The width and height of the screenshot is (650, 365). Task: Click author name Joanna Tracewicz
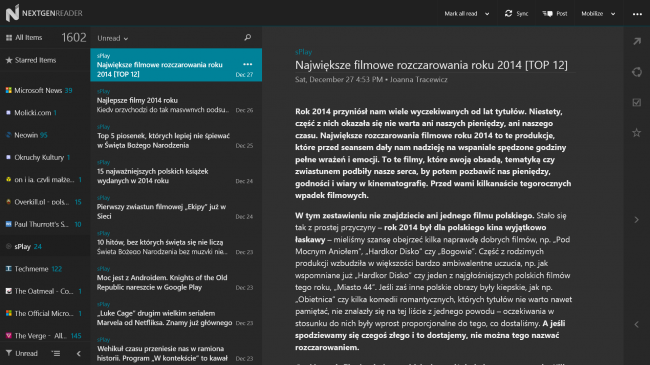point(419,80)
